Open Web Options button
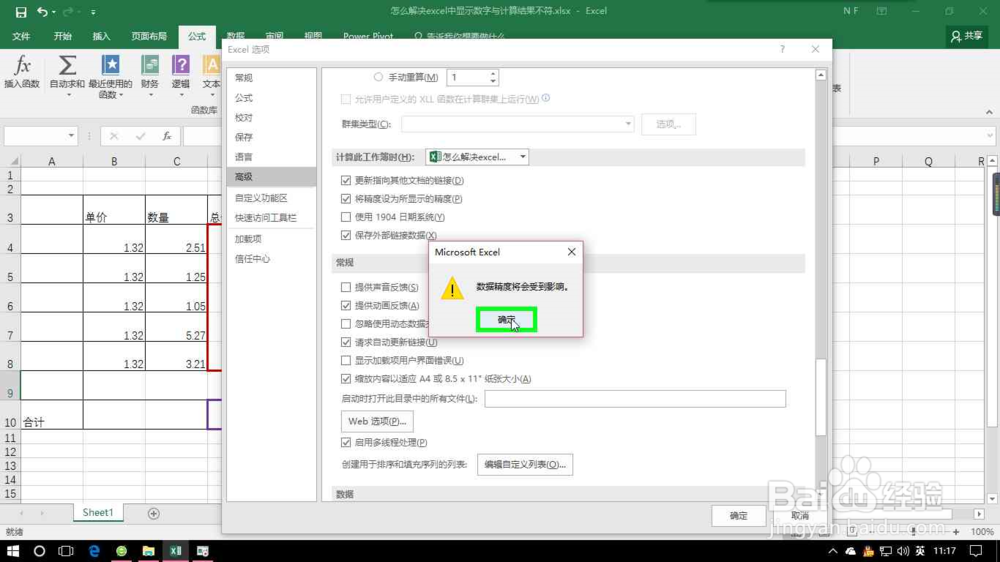The image size is (1000, 562). [x=377, y=422]
